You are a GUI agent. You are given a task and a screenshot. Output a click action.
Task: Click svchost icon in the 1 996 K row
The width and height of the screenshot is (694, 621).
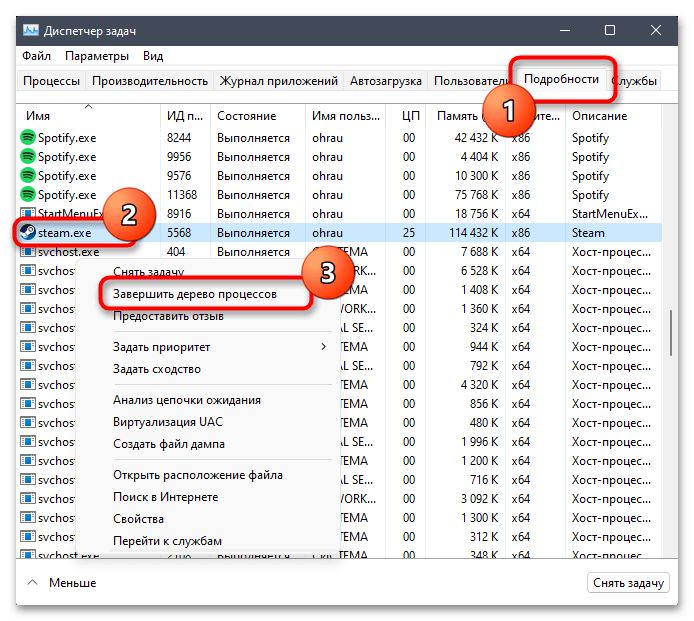27,442
